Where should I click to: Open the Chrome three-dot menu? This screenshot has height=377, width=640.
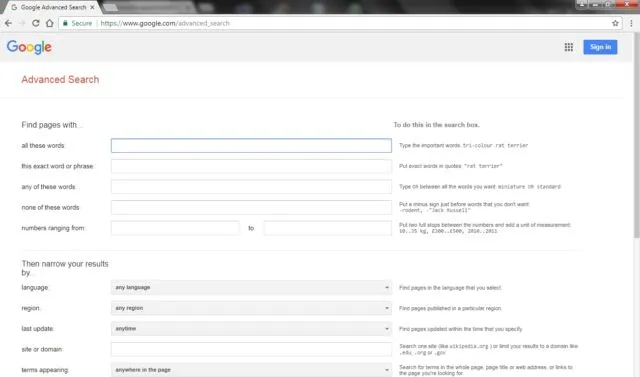tap(631, 23)
